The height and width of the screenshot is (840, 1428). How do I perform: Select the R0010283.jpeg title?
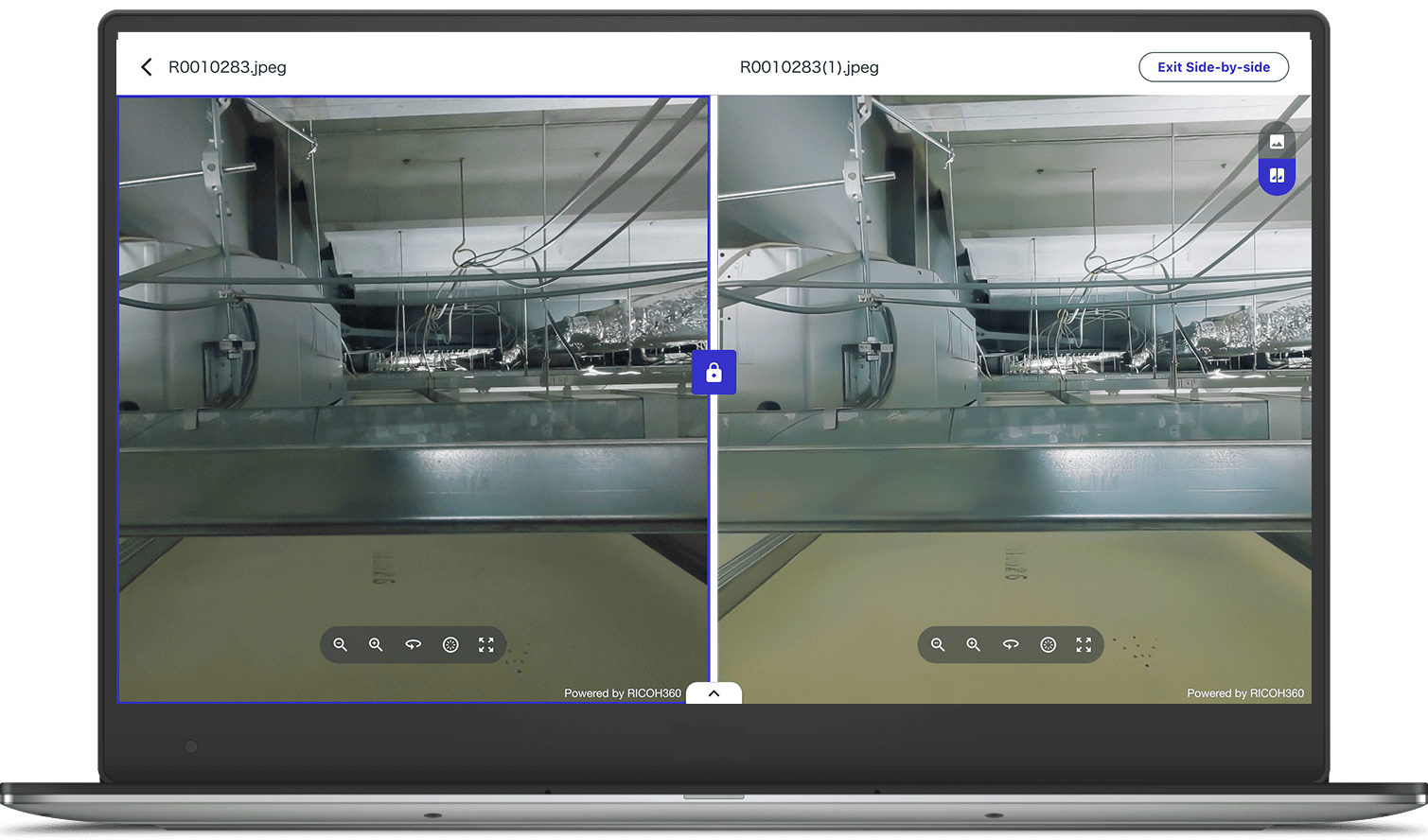coord(227,67)
